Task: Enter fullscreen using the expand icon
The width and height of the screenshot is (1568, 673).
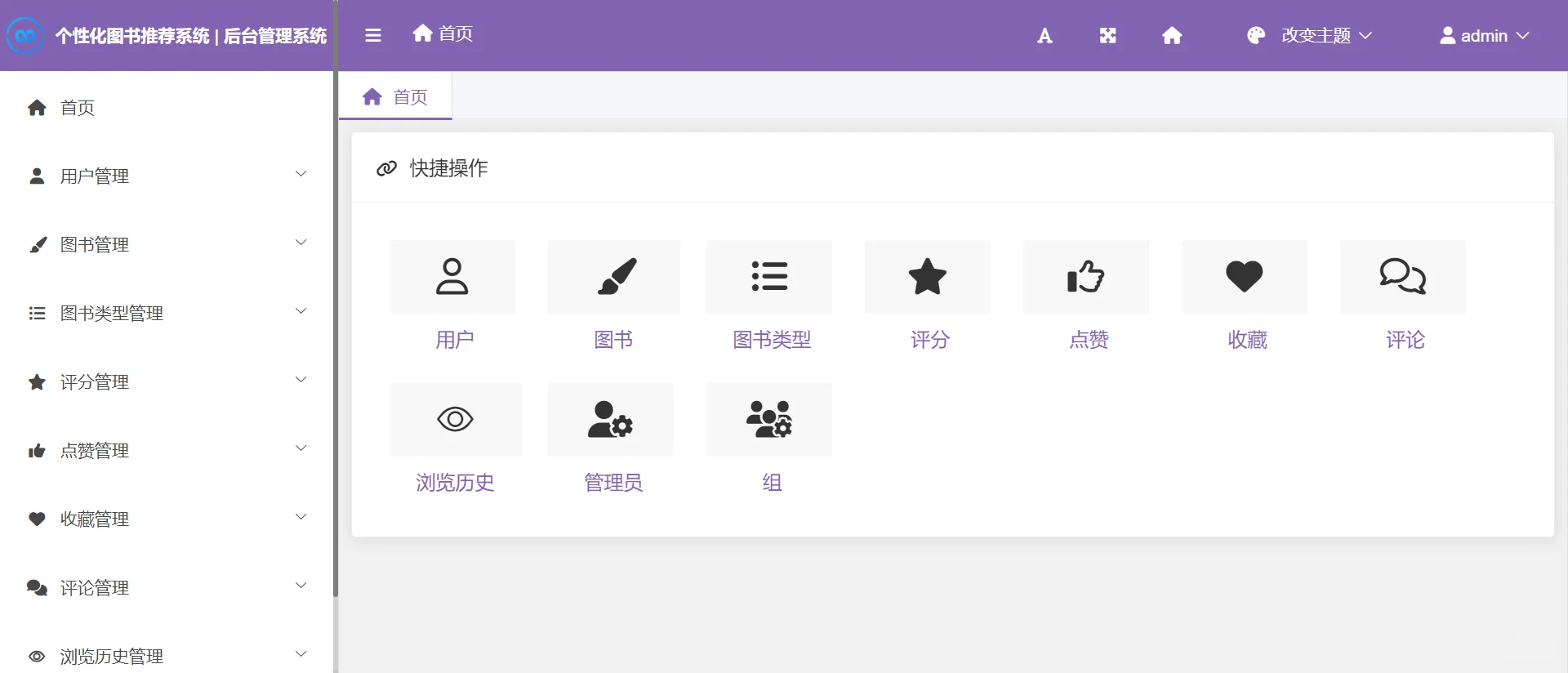Action: click(1107, 35)
